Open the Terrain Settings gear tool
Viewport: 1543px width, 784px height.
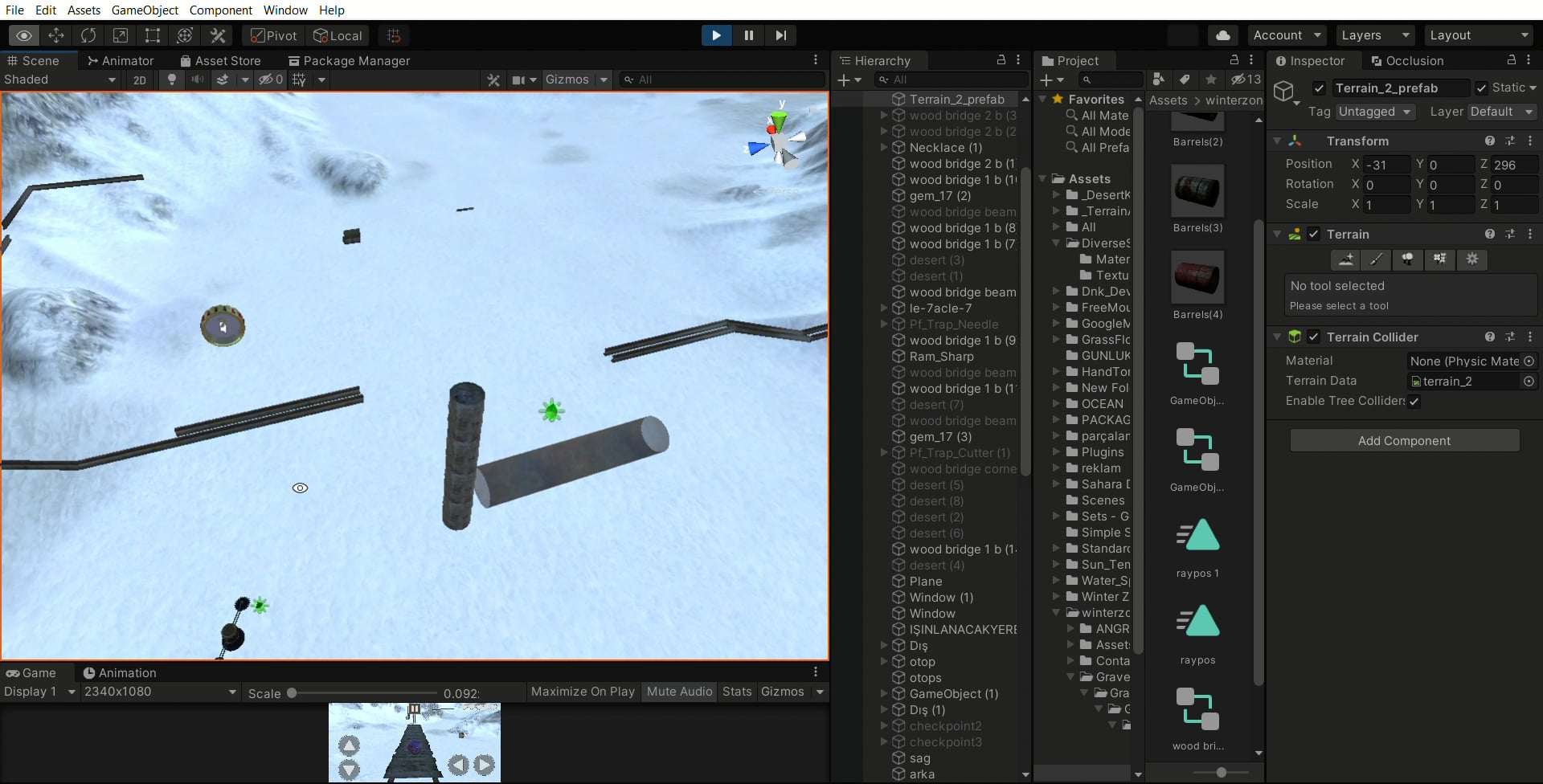click(x=1472, y=259)
